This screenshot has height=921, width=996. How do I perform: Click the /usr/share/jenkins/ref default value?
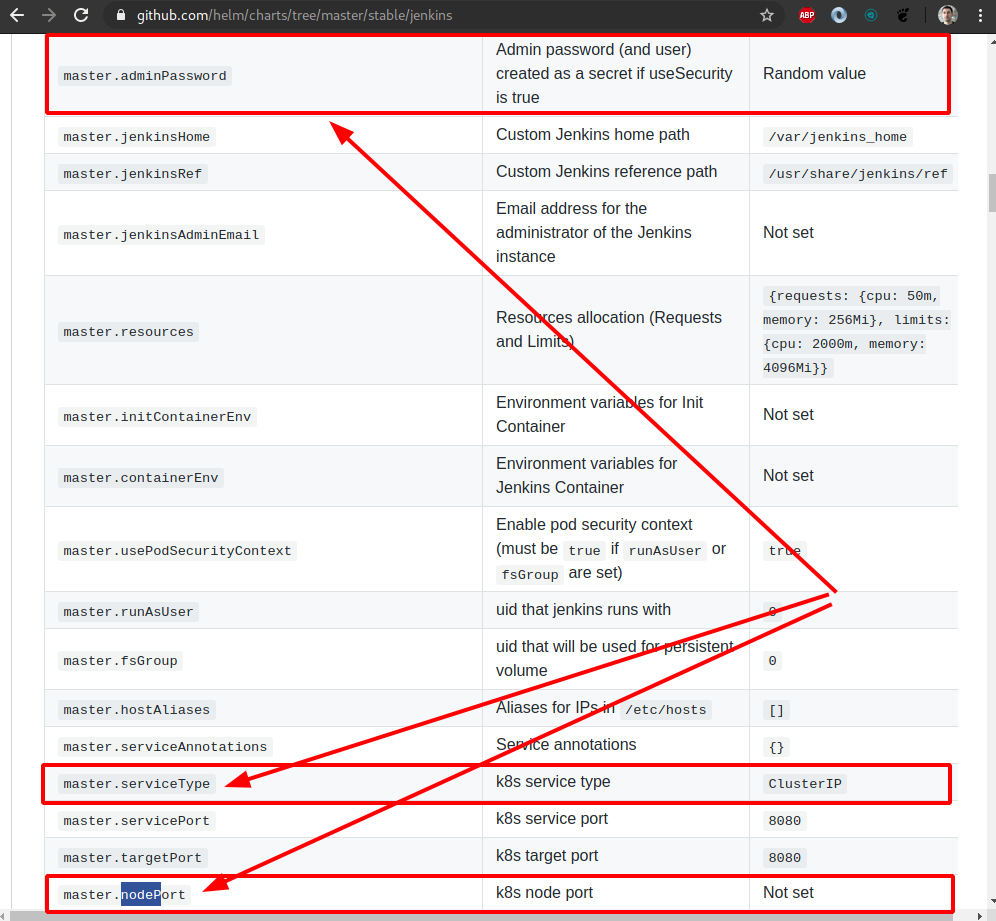[x=858, y=173]
